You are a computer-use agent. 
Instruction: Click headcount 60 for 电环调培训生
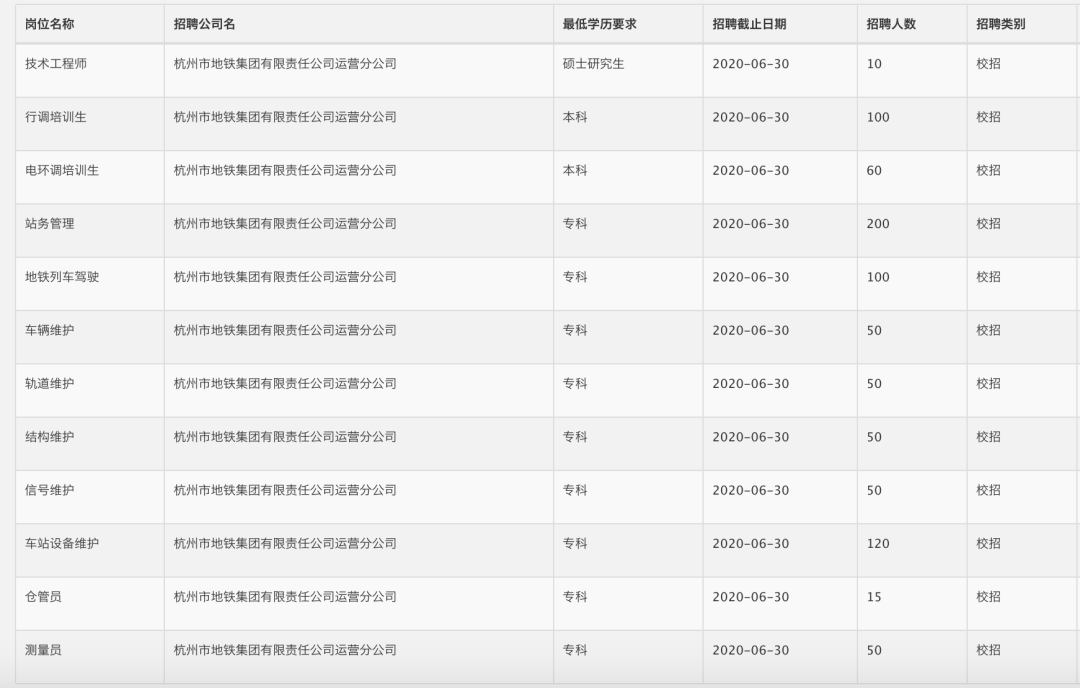pyautogui.click(x=874, y=171)
